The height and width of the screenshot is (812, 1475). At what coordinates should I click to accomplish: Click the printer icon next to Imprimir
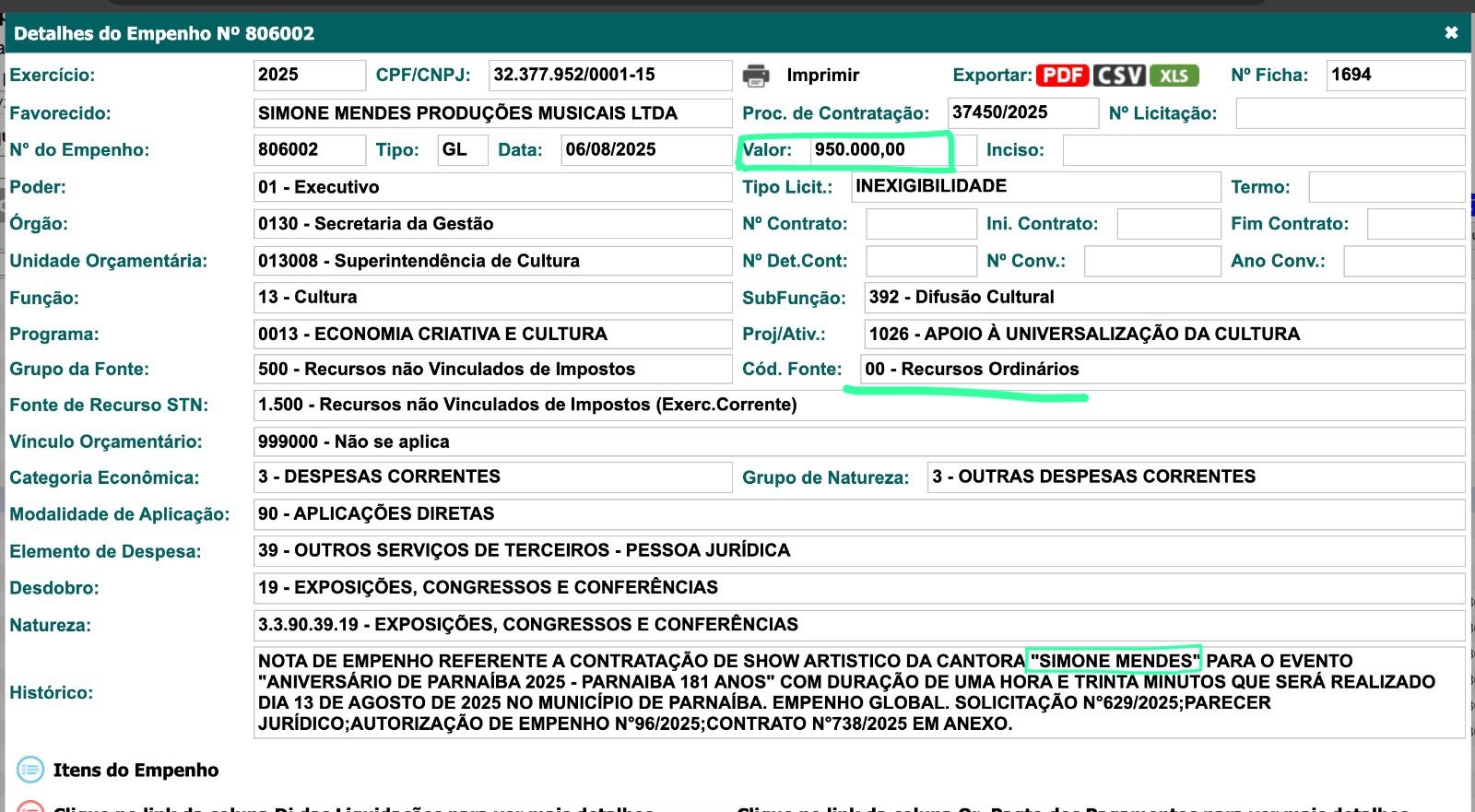point(756,76)
